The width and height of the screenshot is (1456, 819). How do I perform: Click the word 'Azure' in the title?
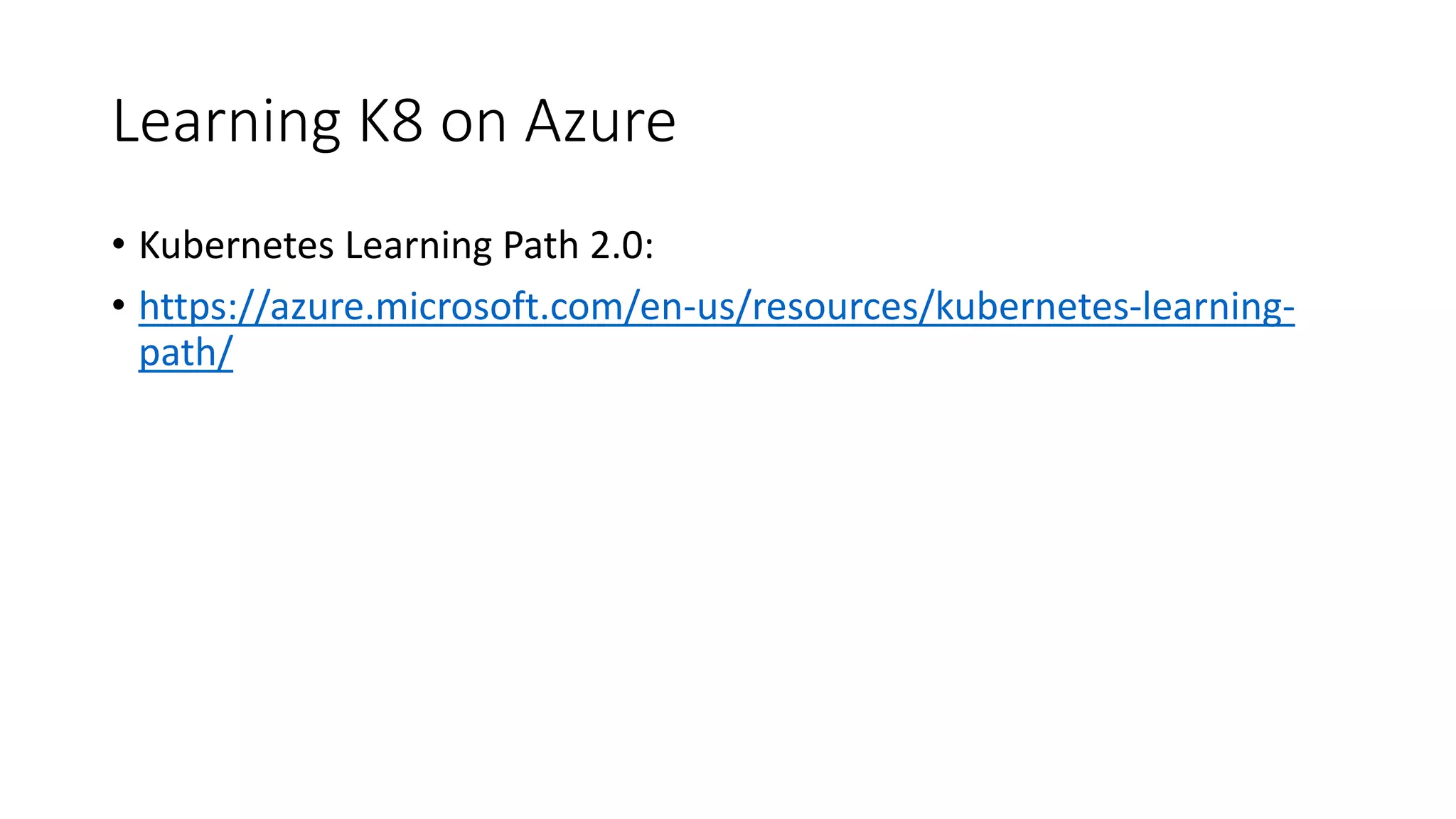tap(601, 122)
